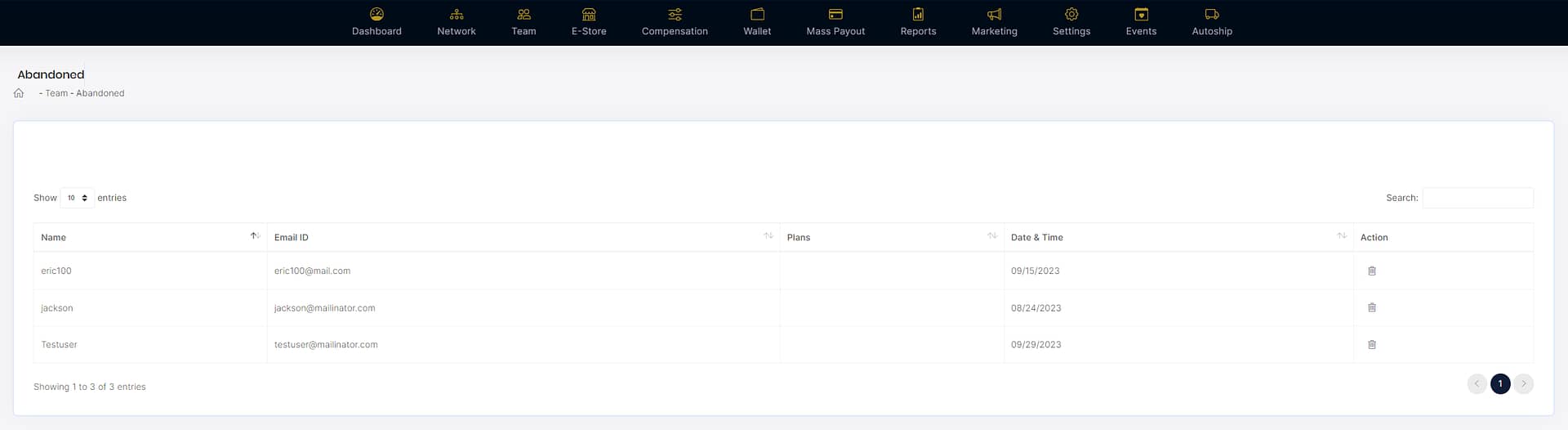Image resolution: width=1568 pixels, height=430 pixels.
Task: Click email testuser@mailinator.com
Action: point(326,345)
